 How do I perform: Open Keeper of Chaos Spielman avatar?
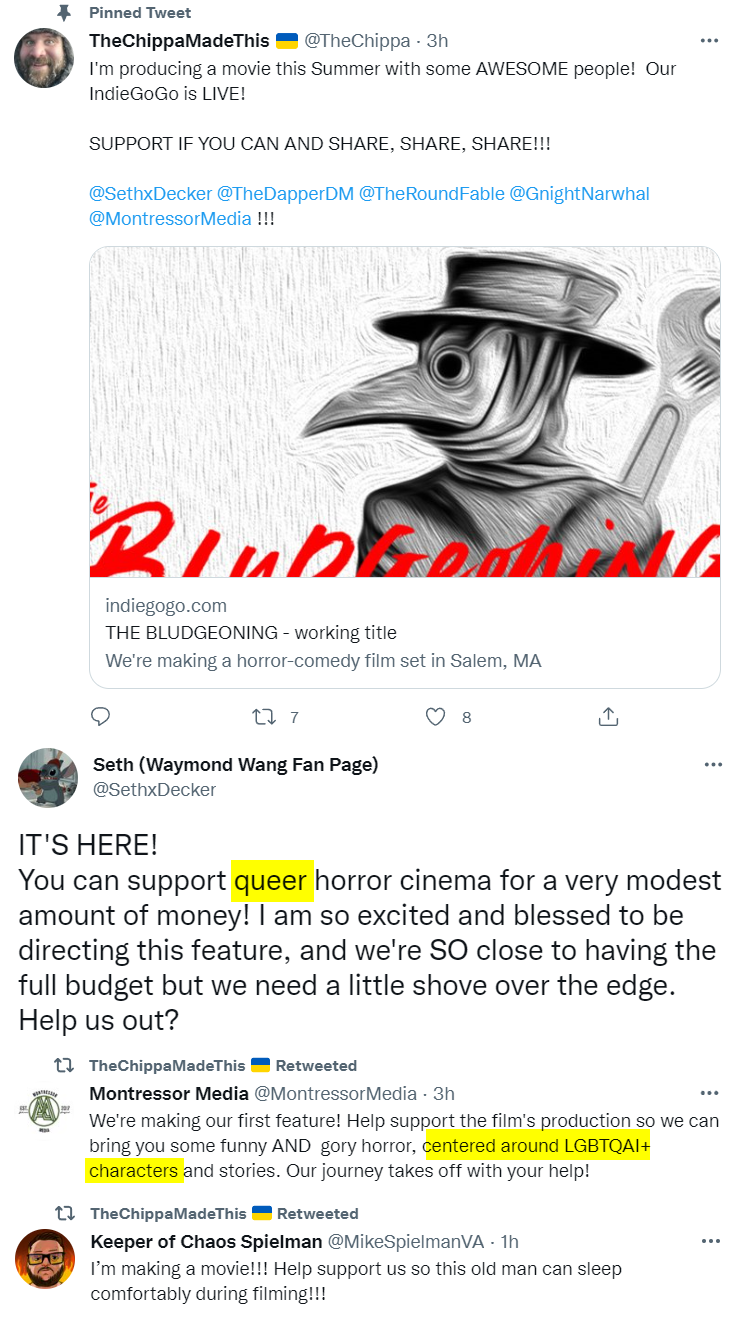44,1258
